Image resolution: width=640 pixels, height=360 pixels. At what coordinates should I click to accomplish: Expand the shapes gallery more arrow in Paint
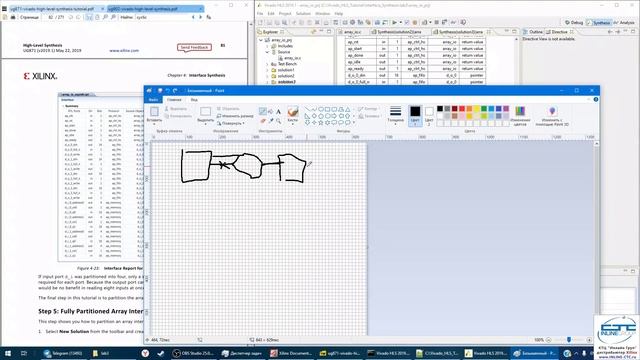353,122
